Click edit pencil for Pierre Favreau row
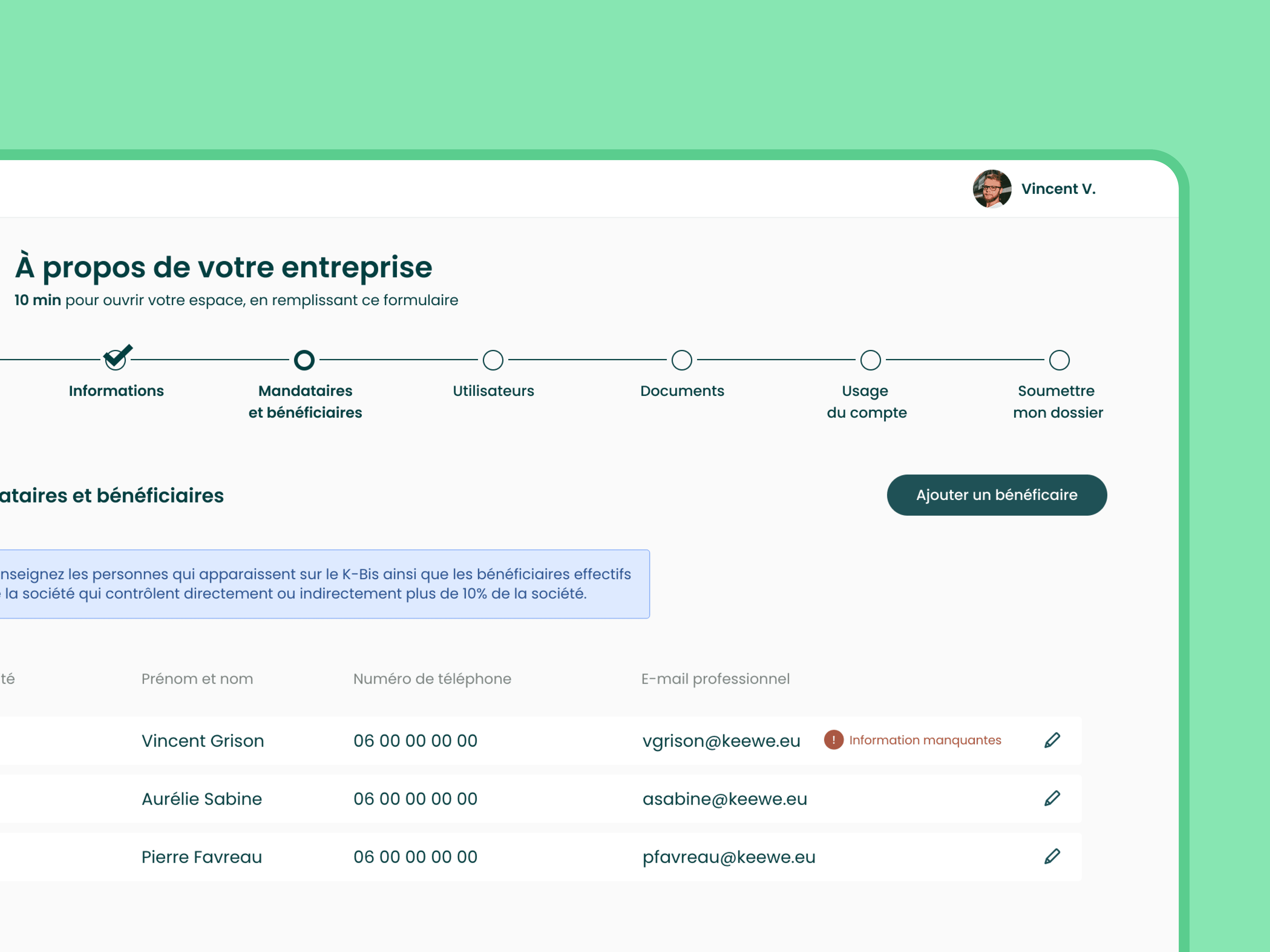 point(1052,856)
